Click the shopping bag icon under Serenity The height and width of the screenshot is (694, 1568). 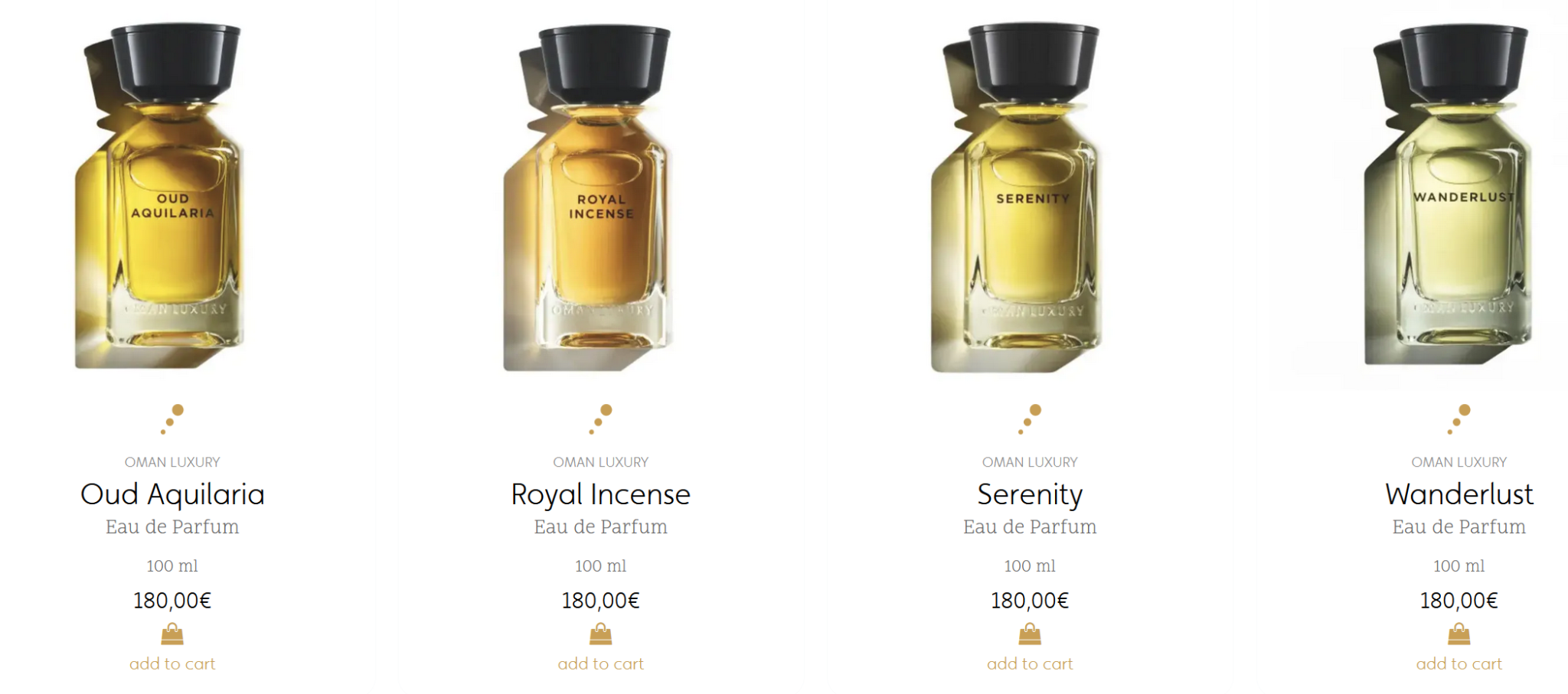[x=1030, y=634]
